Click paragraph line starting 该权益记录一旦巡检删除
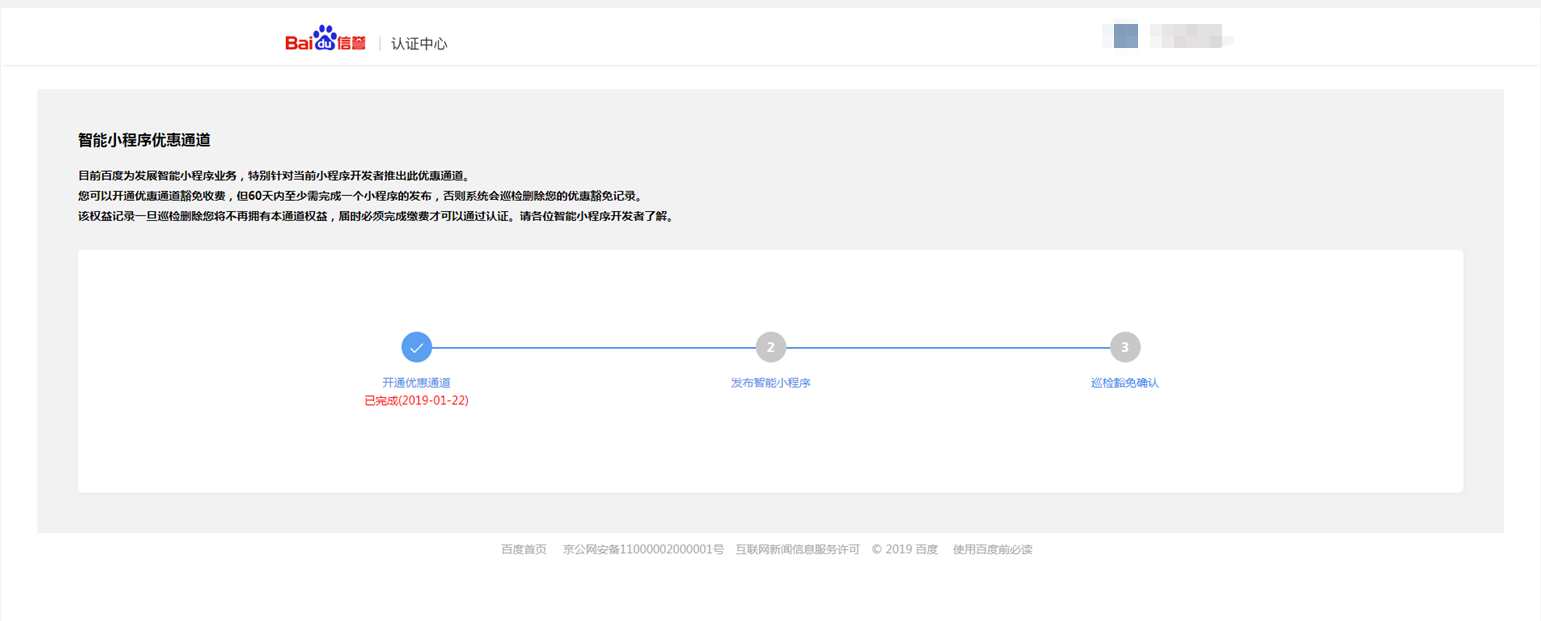 click(x=375, y=216)
